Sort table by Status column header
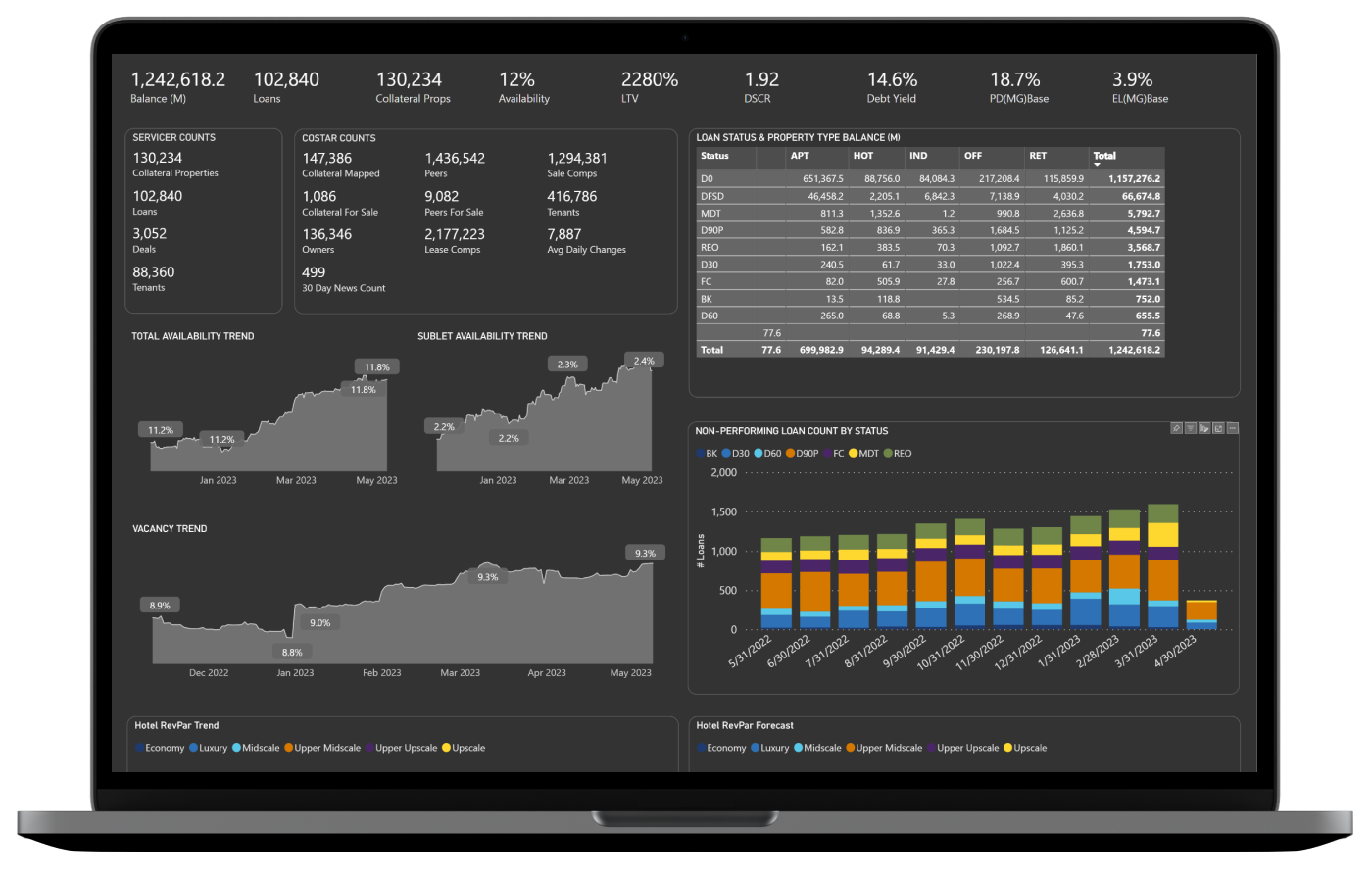The width and height of the screenshot is (1372, 876). 715,156
